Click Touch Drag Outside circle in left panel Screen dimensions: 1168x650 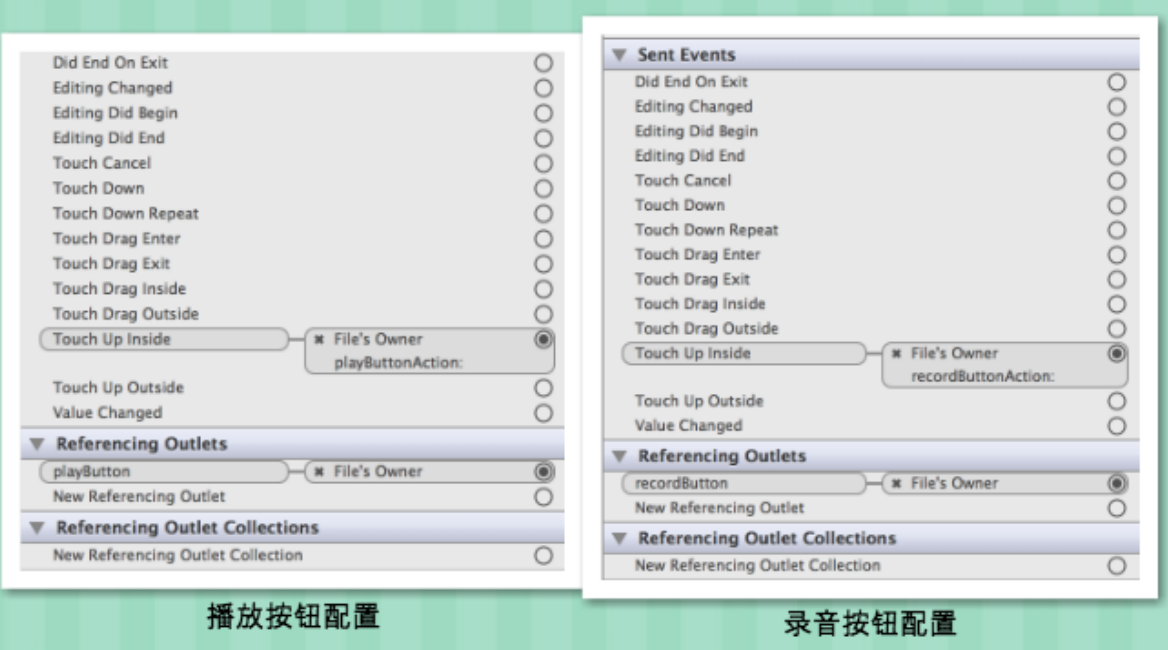(x=543, y=314)
